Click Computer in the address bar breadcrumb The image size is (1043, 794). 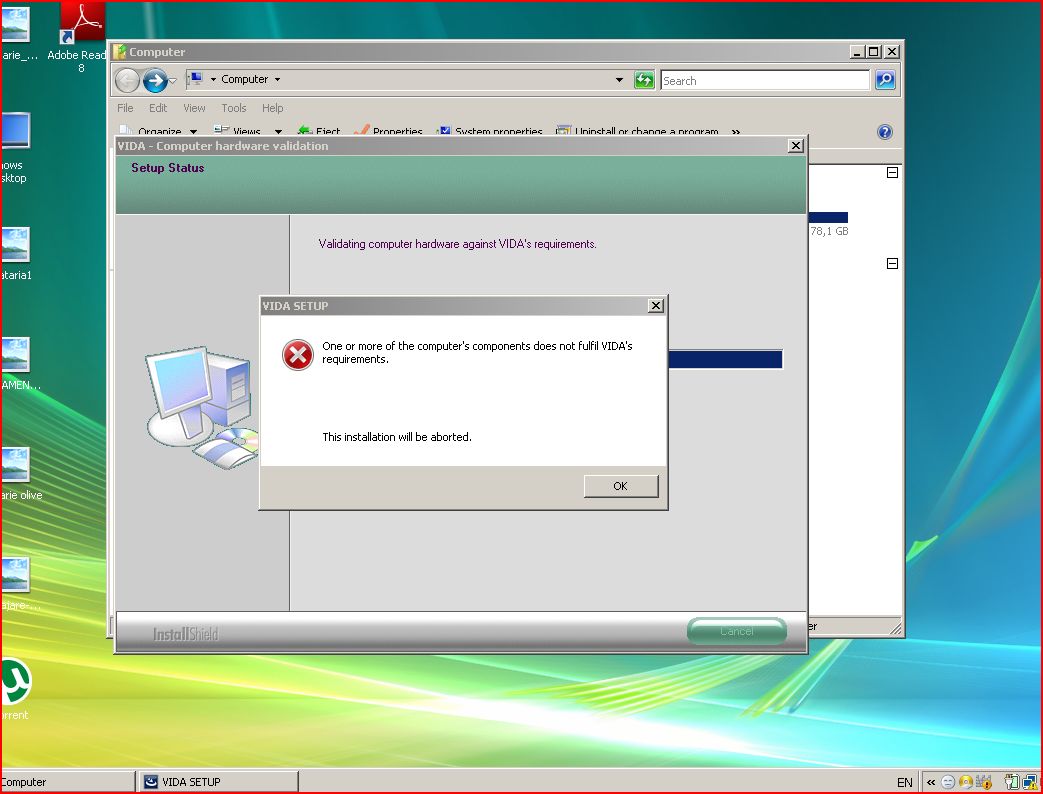(x=244, y=79)
